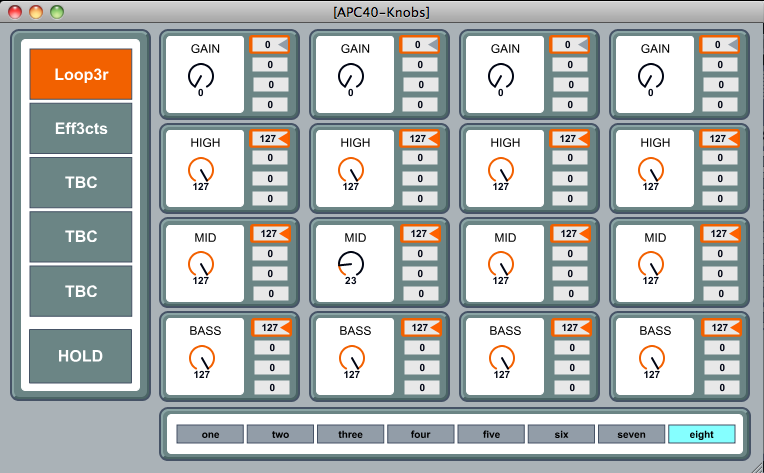The height and width of the screenshot is (473, 764).
Task: Click orange number box of fourth-column GAIN
Action: pos(720,45)
